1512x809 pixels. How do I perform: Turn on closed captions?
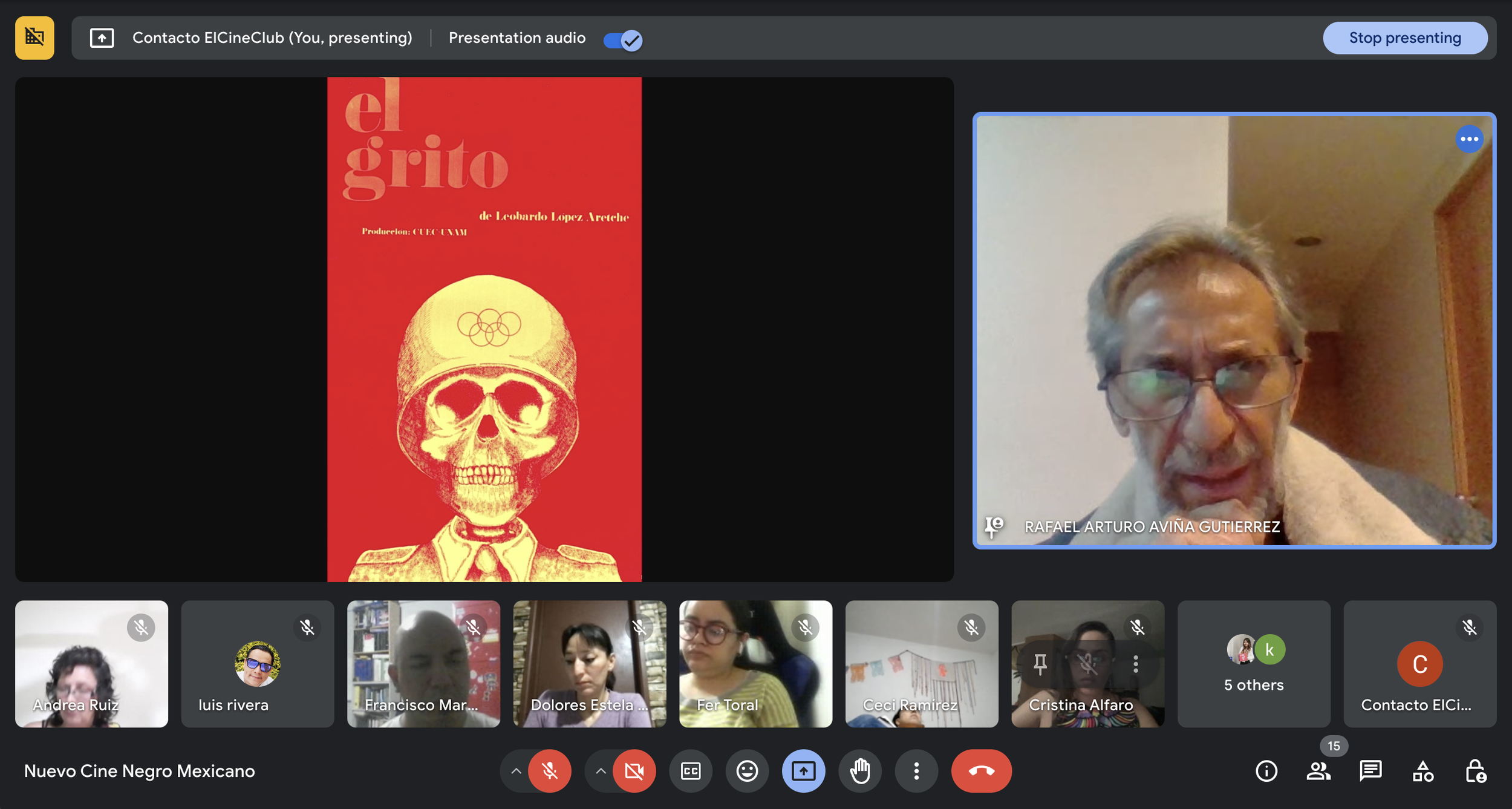pos(691,771)
